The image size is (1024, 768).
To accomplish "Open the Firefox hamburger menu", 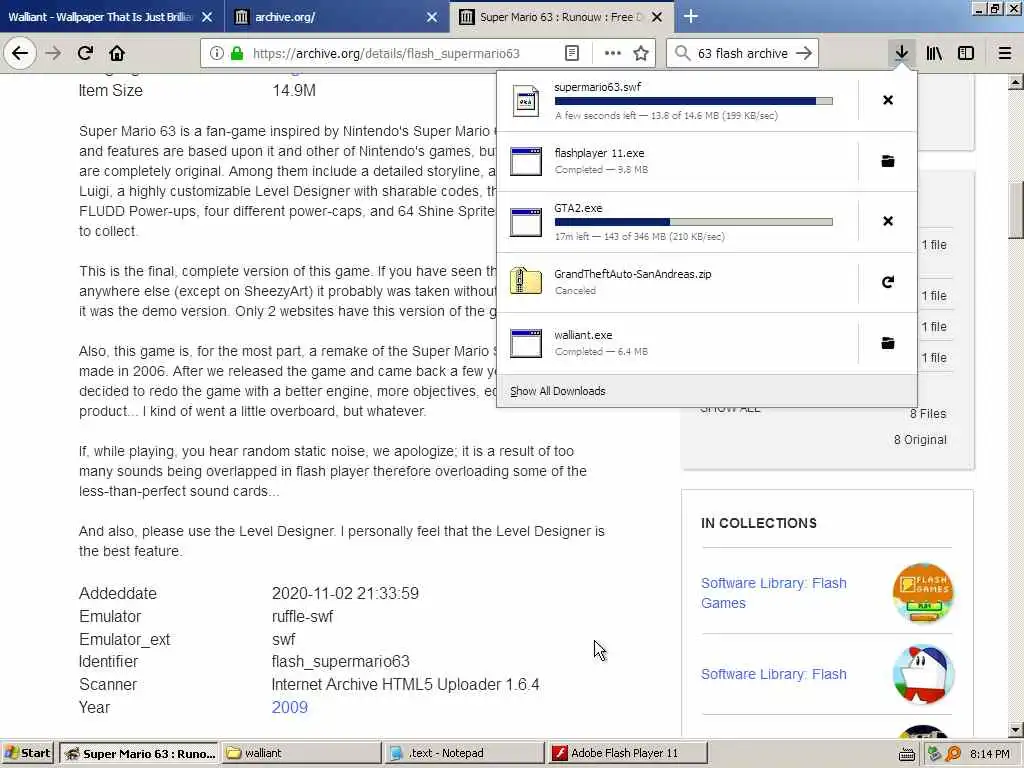I will tap(1004, 53).
